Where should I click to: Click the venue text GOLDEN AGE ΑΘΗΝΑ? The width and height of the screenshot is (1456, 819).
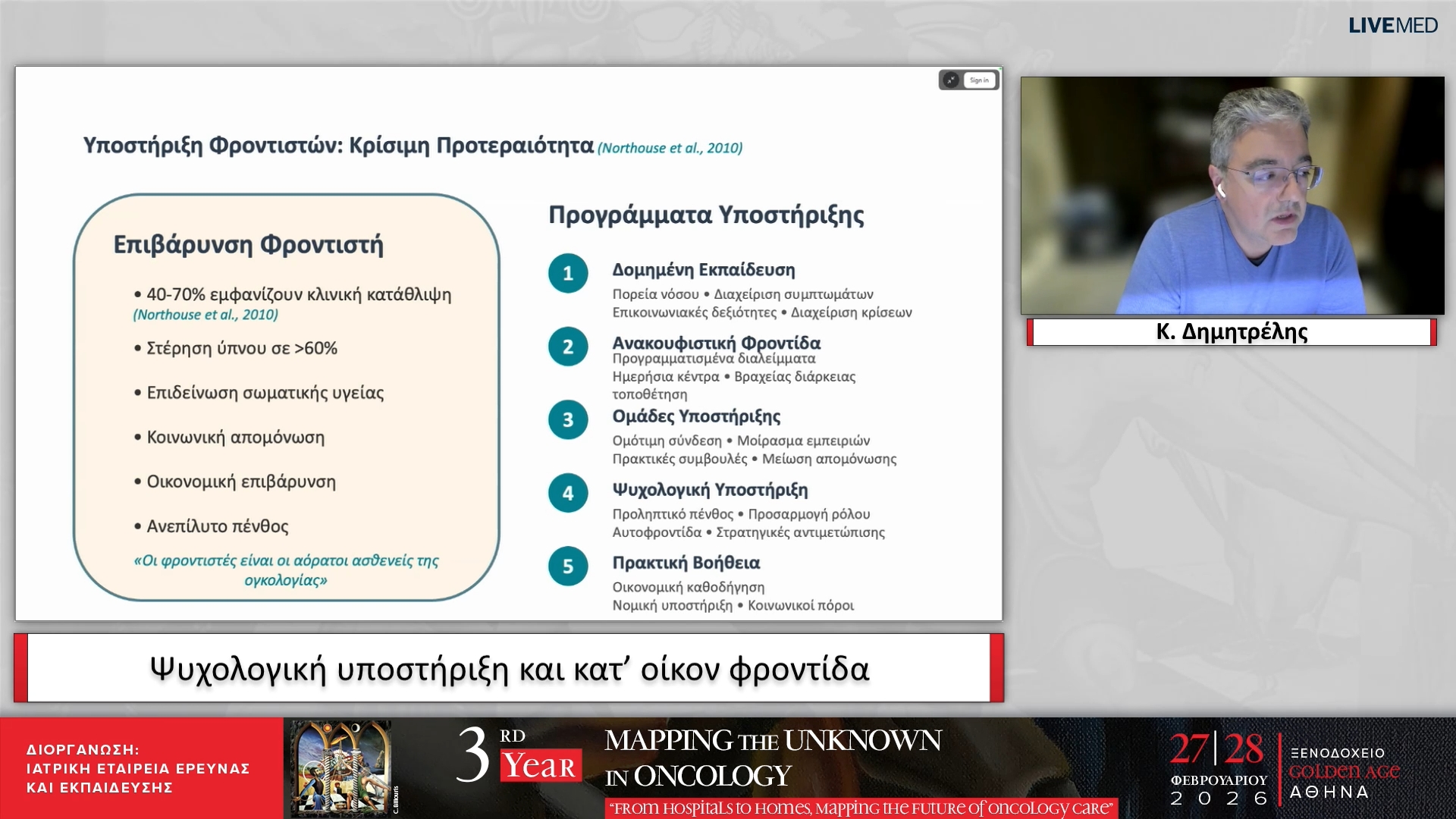coord(1344,782)
